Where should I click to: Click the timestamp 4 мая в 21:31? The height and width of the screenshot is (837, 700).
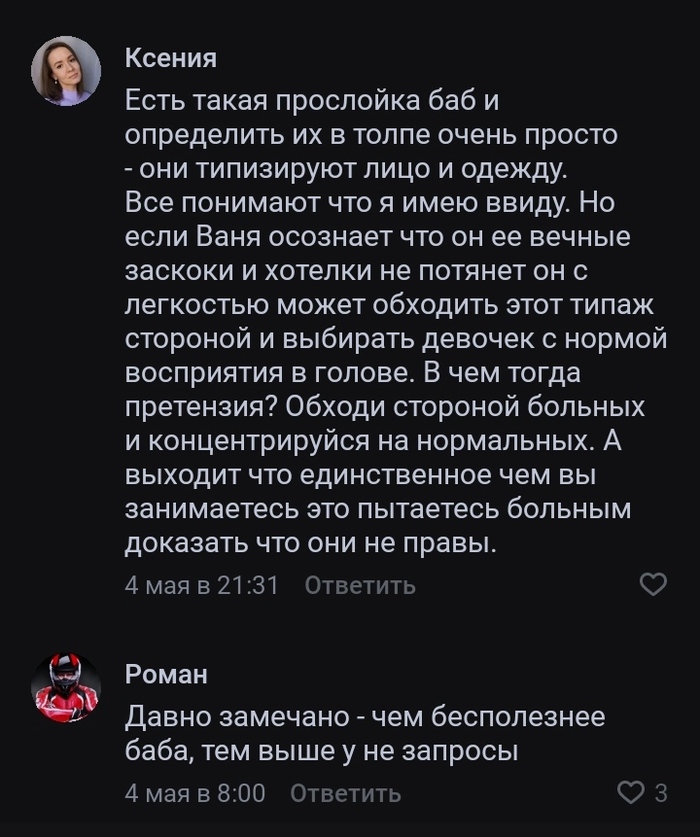point(201,585)
